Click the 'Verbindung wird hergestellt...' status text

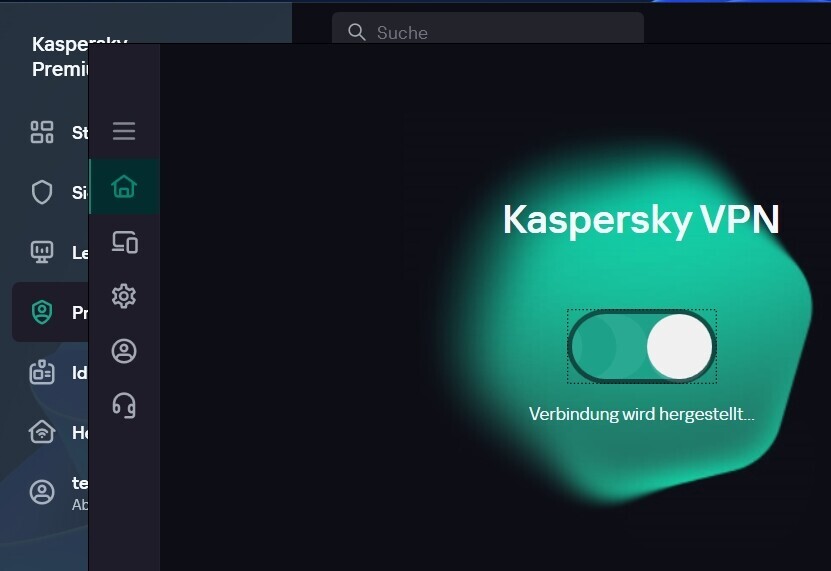pyautogui.click(x=641, y=414)
